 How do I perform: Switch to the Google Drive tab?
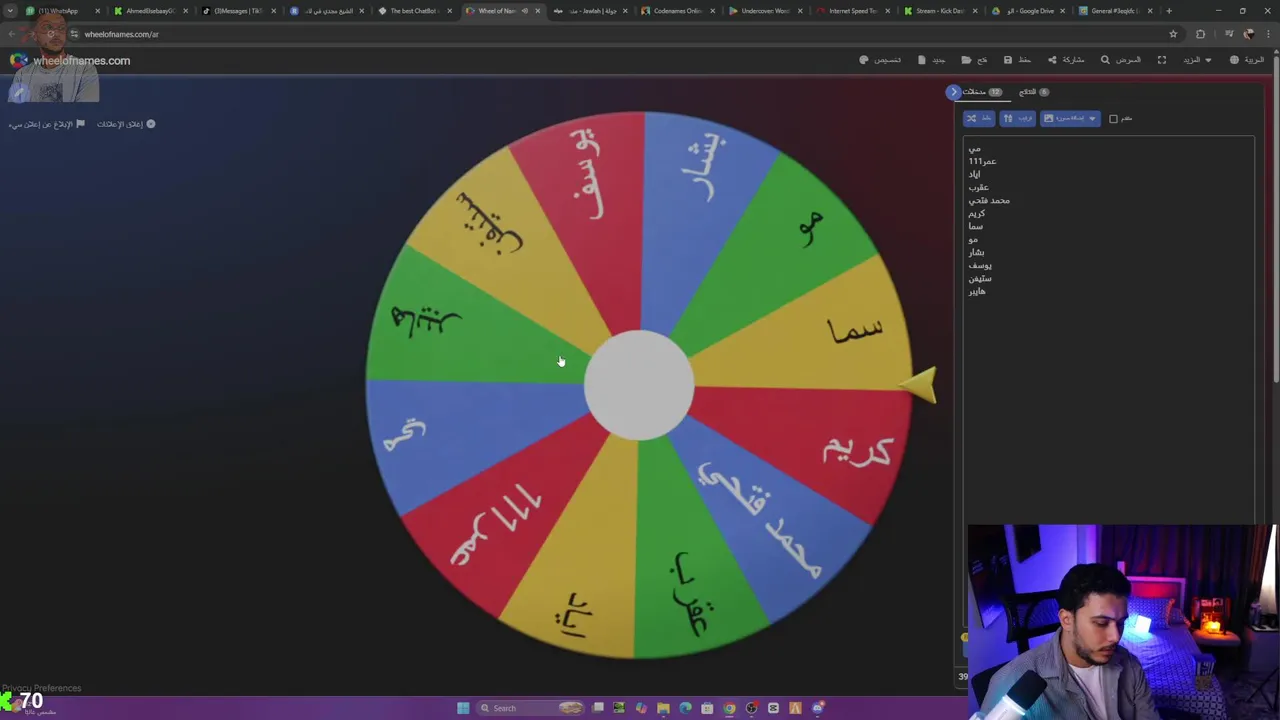click(1028, 11)
